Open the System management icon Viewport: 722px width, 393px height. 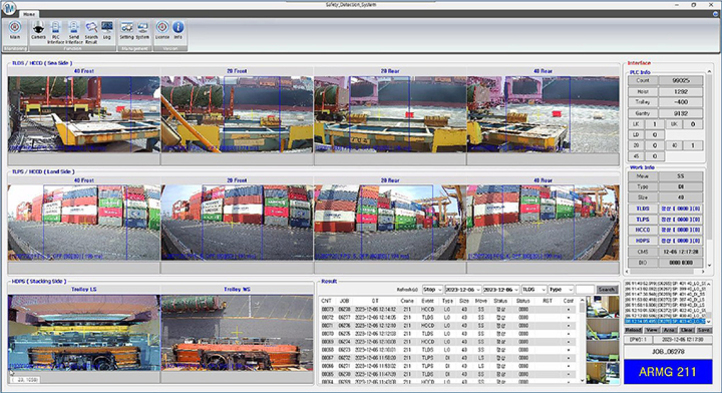point(143,30)
